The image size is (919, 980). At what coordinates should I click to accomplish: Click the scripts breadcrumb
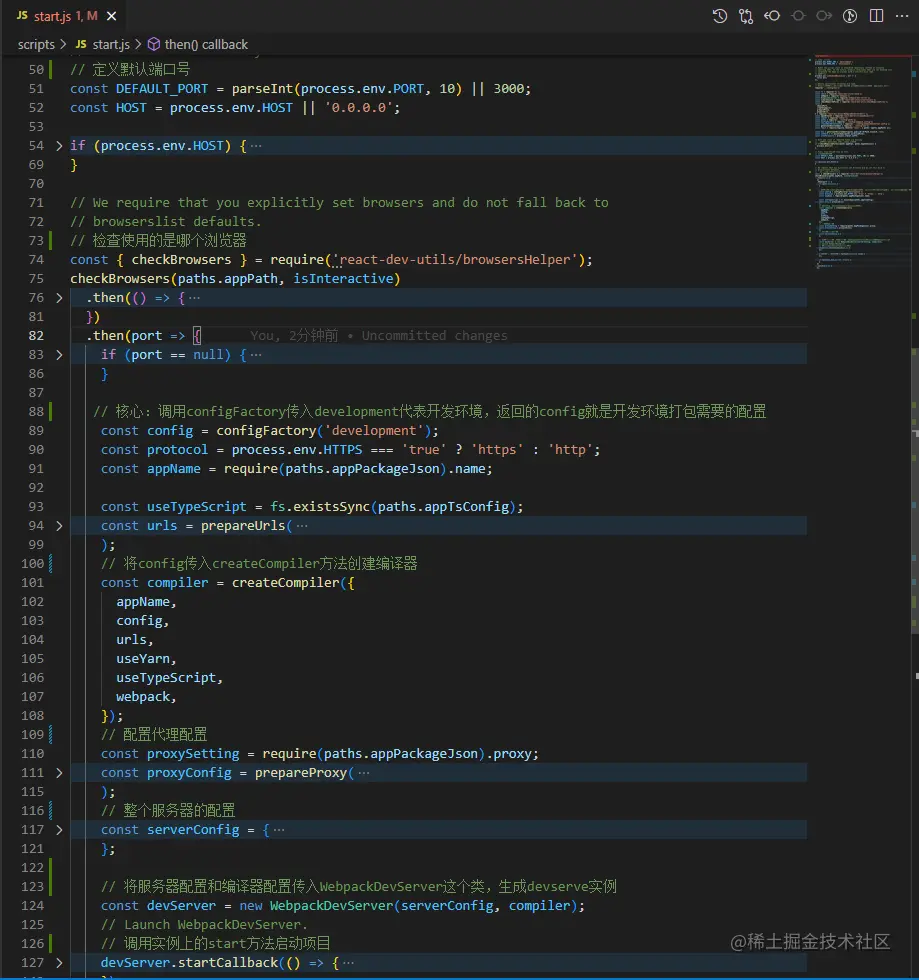click(36, 44)
